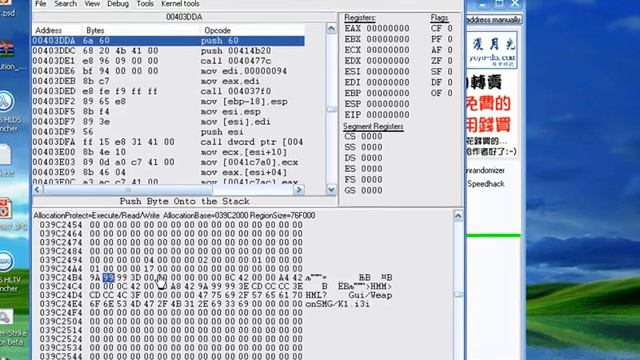Image resolution: width=640 pixels, height=360 pixels.
Task: Select row 00403DEB mov eax,edi
Action: tap(168, 81)
